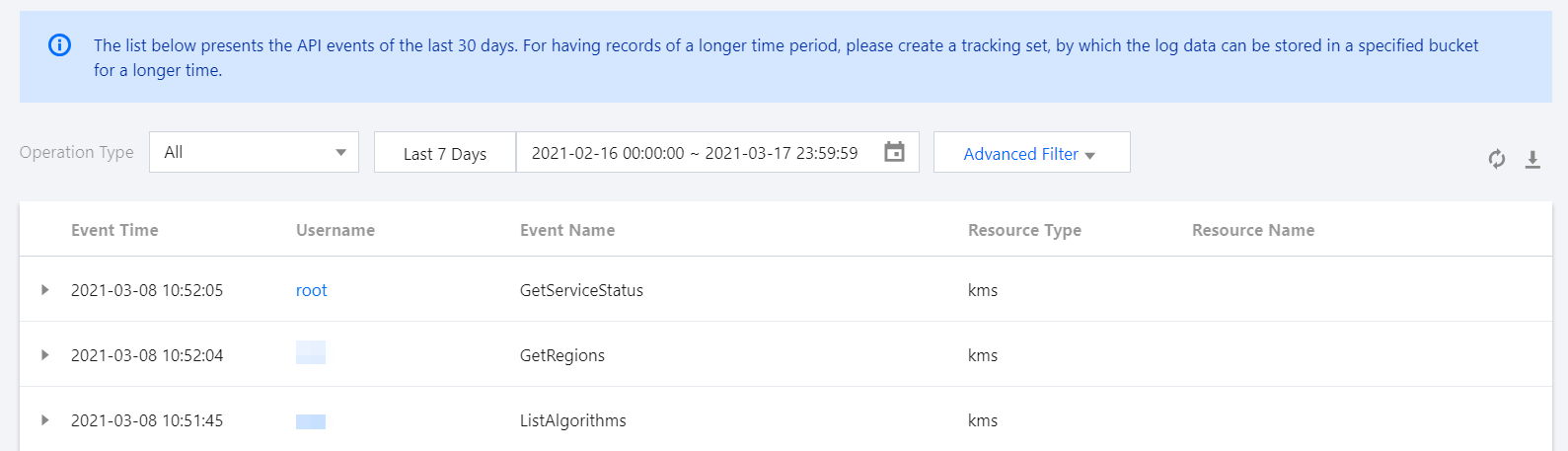
Task: Select the Last 7 Days range
Action: click(x=445, y=153)
